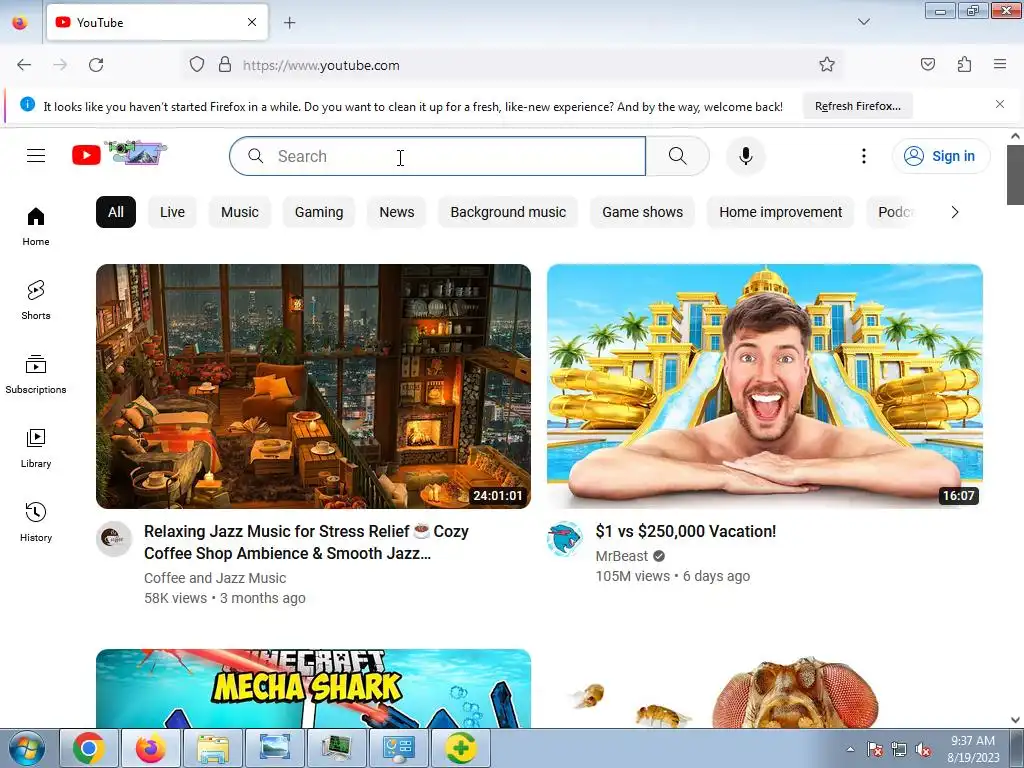Click the YouTube logo
Viewport: 1024px width, 768px height.
(x=119, y=154)
